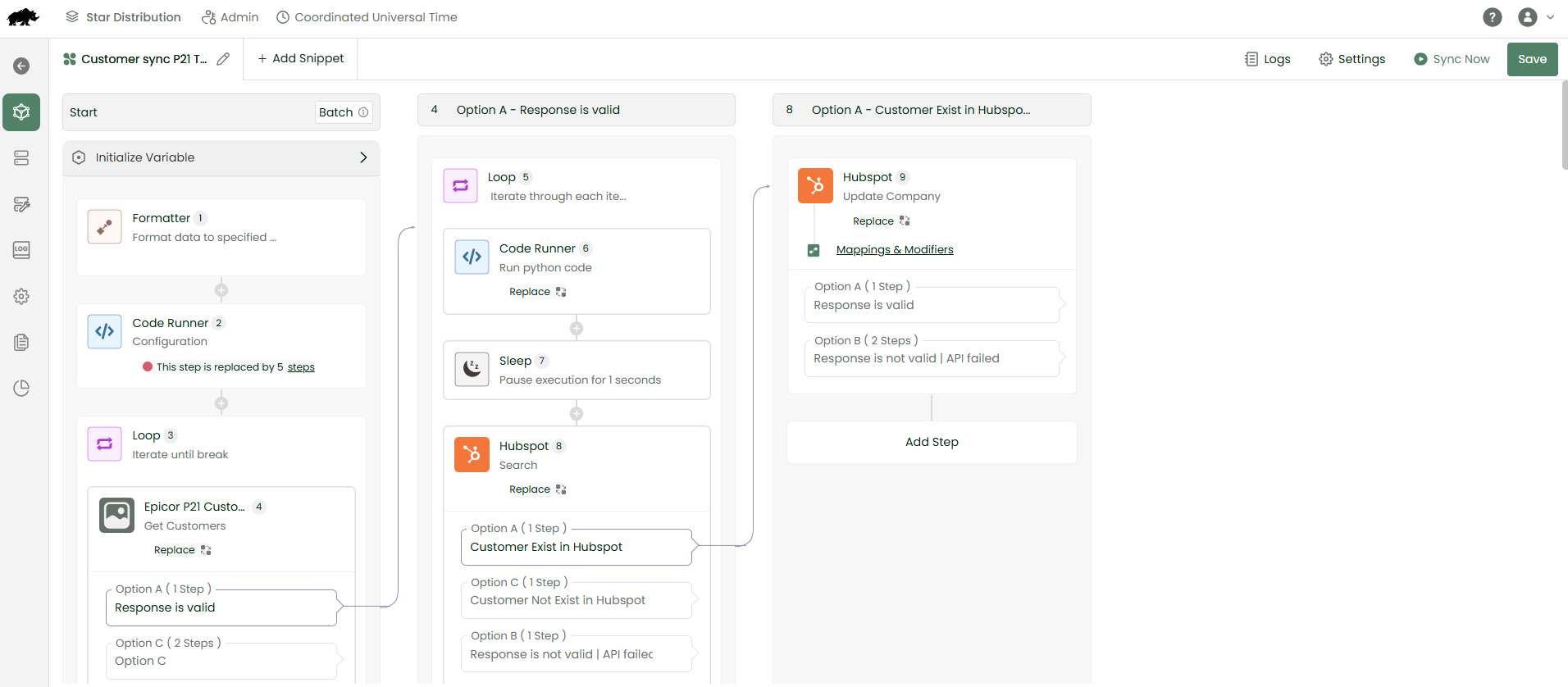The width and height of the screenshot is (1568, 687).
Task: Open Logs
Action: pos(1268,59)
